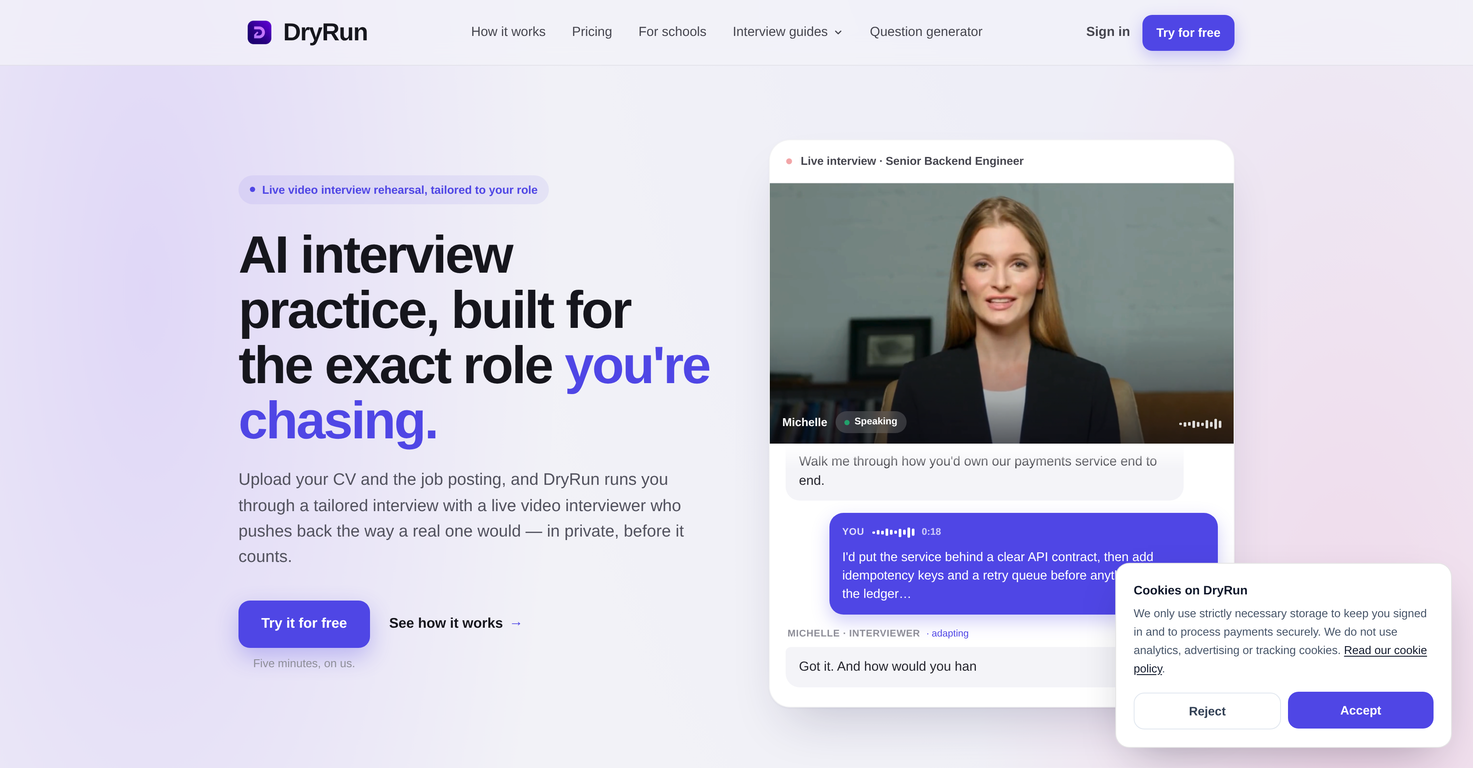Click the message about the payments service
The image size is (1473, 768).
(984, 471)
